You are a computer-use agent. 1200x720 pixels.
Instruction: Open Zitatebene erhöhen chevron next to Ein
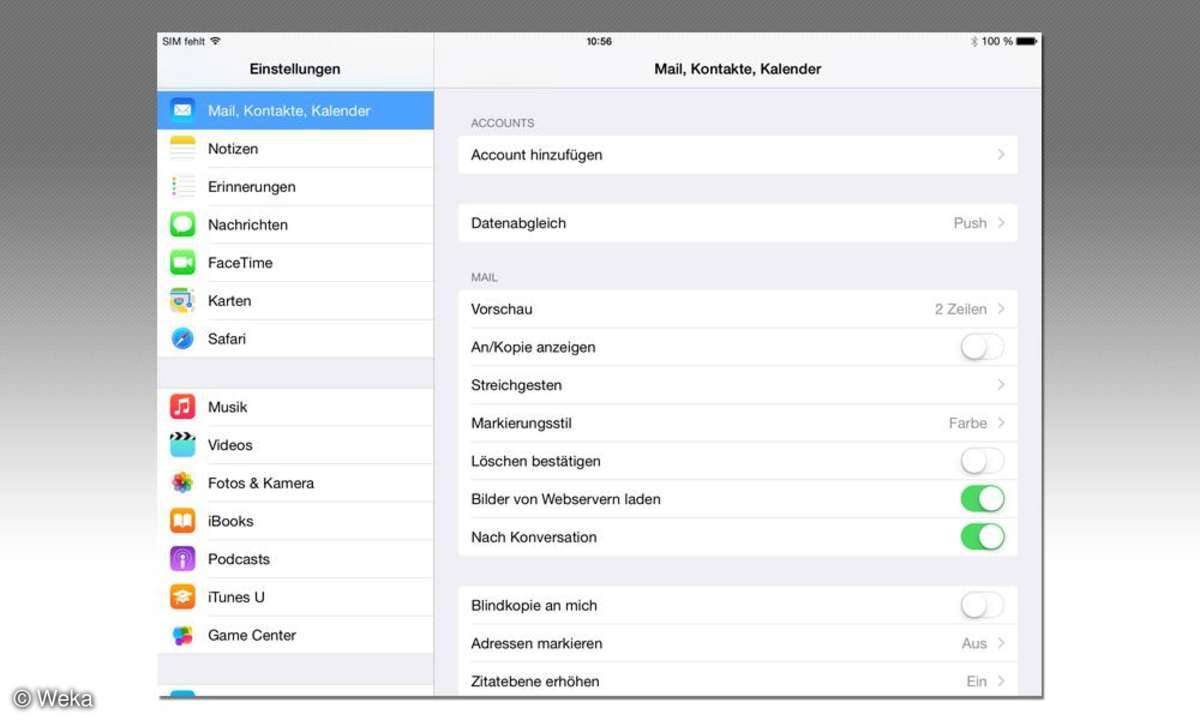point(1001,681)
